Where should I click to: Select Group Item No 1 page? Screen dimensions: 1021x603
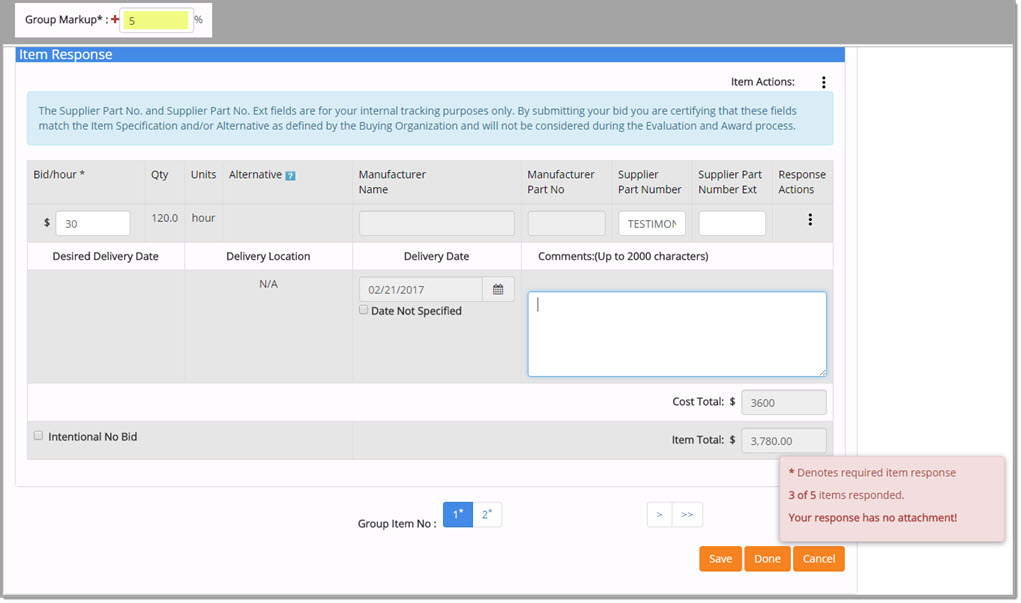pos(458,514)
